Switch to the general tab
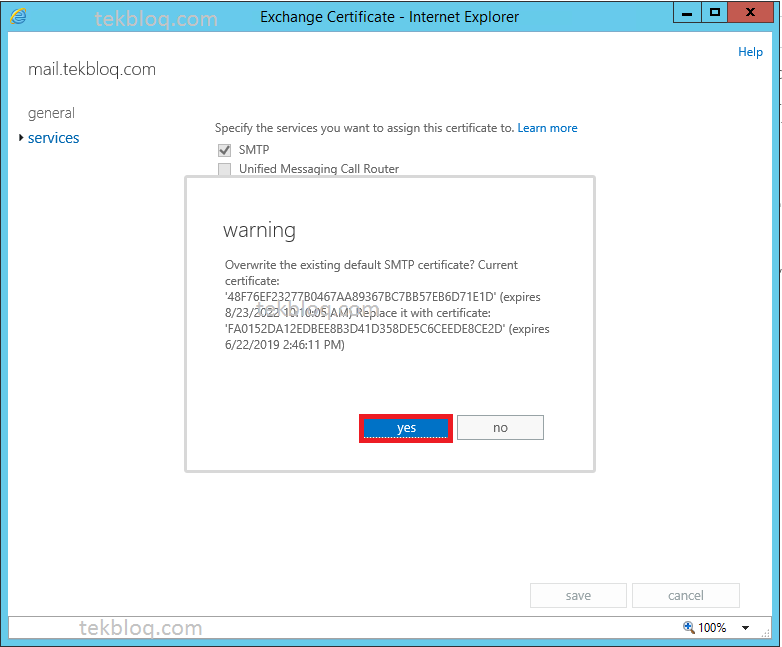 pos(51,113)
